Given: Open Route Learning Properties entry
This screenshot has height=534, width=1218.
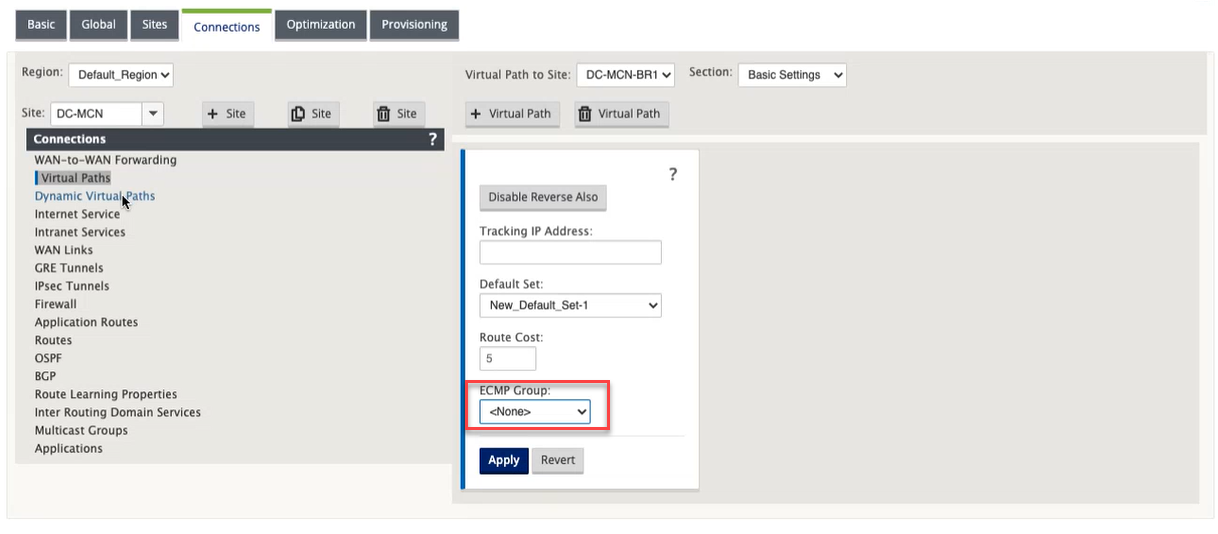Looking at the screenshot, I should (106, 394).
